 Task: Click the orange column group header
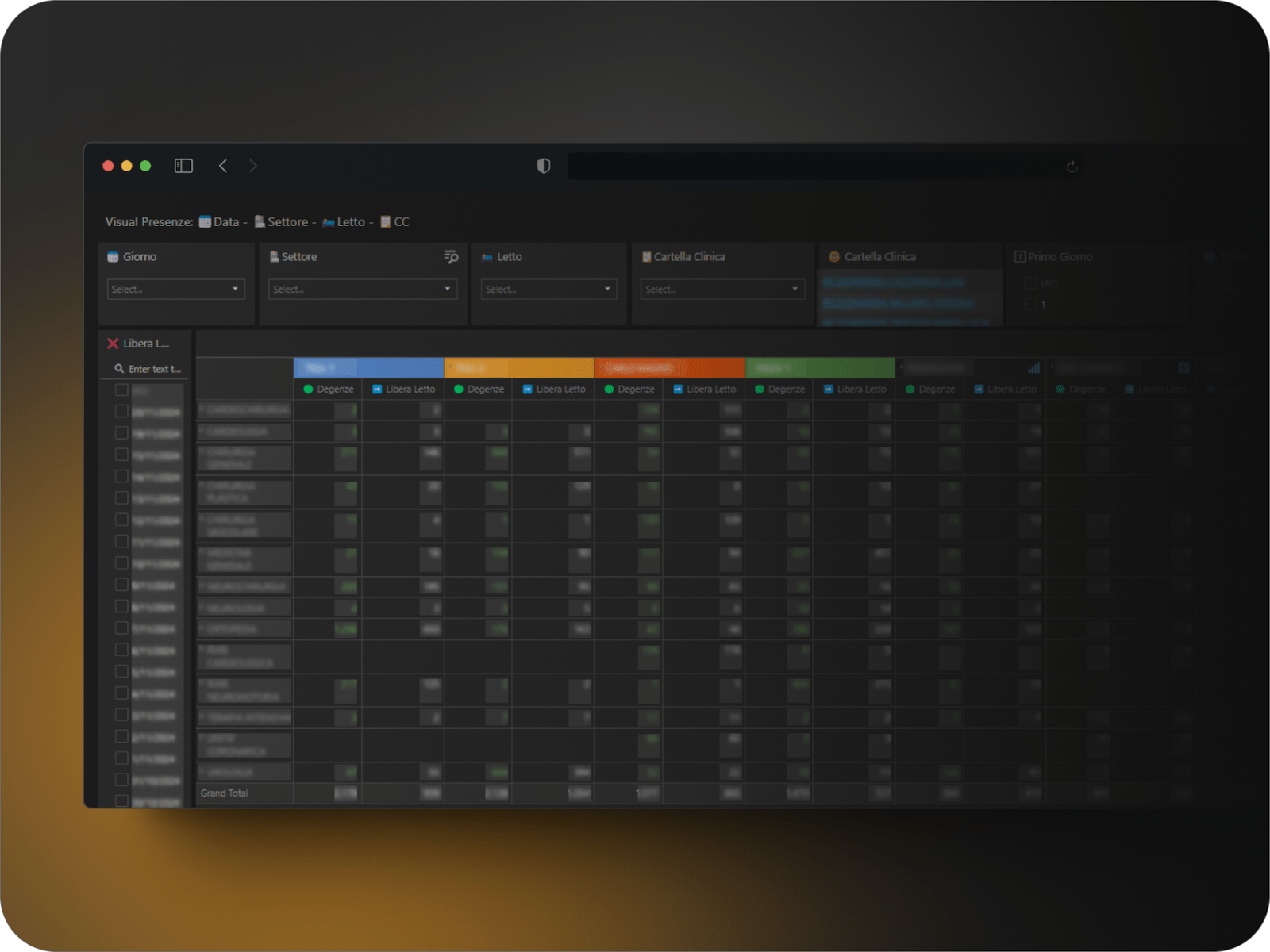pos(519,368)
